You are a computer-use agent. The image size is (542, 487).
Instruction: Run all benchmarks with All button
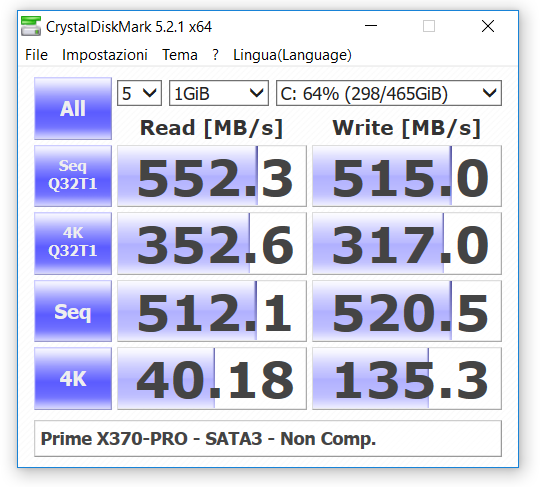pos(73,109)
